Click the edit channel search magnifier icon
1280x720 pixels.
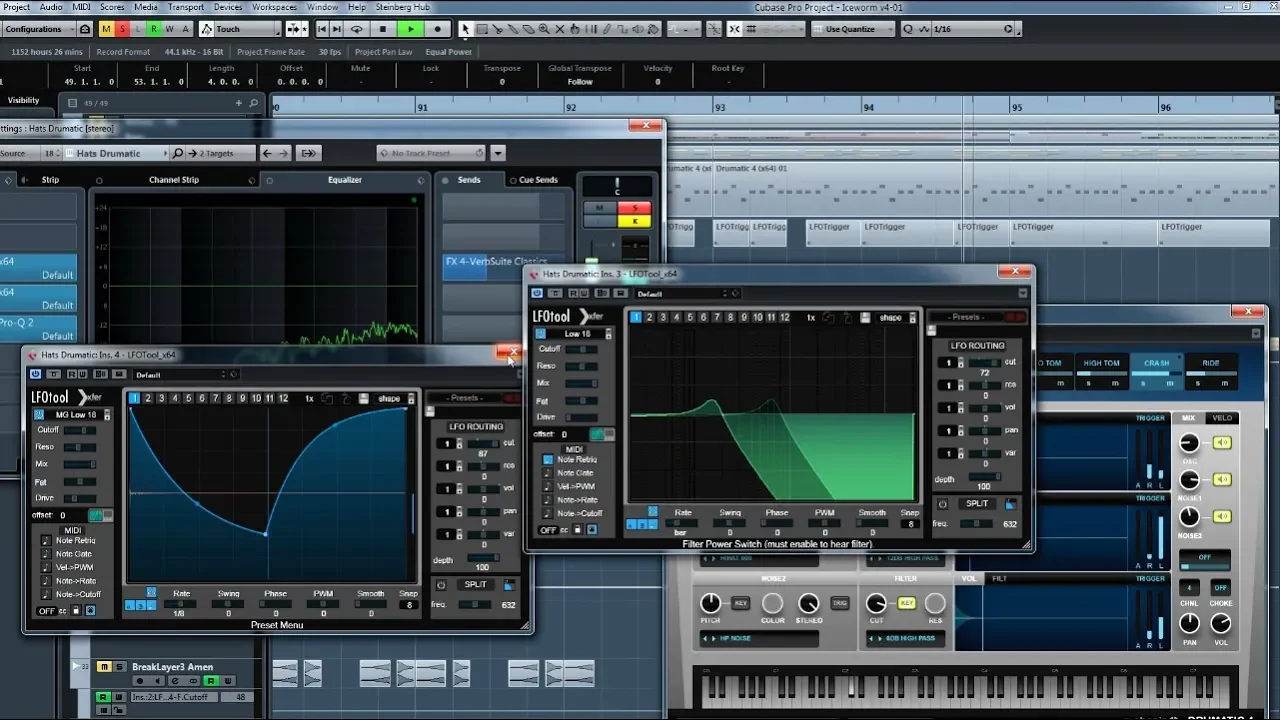coord(178,153)
